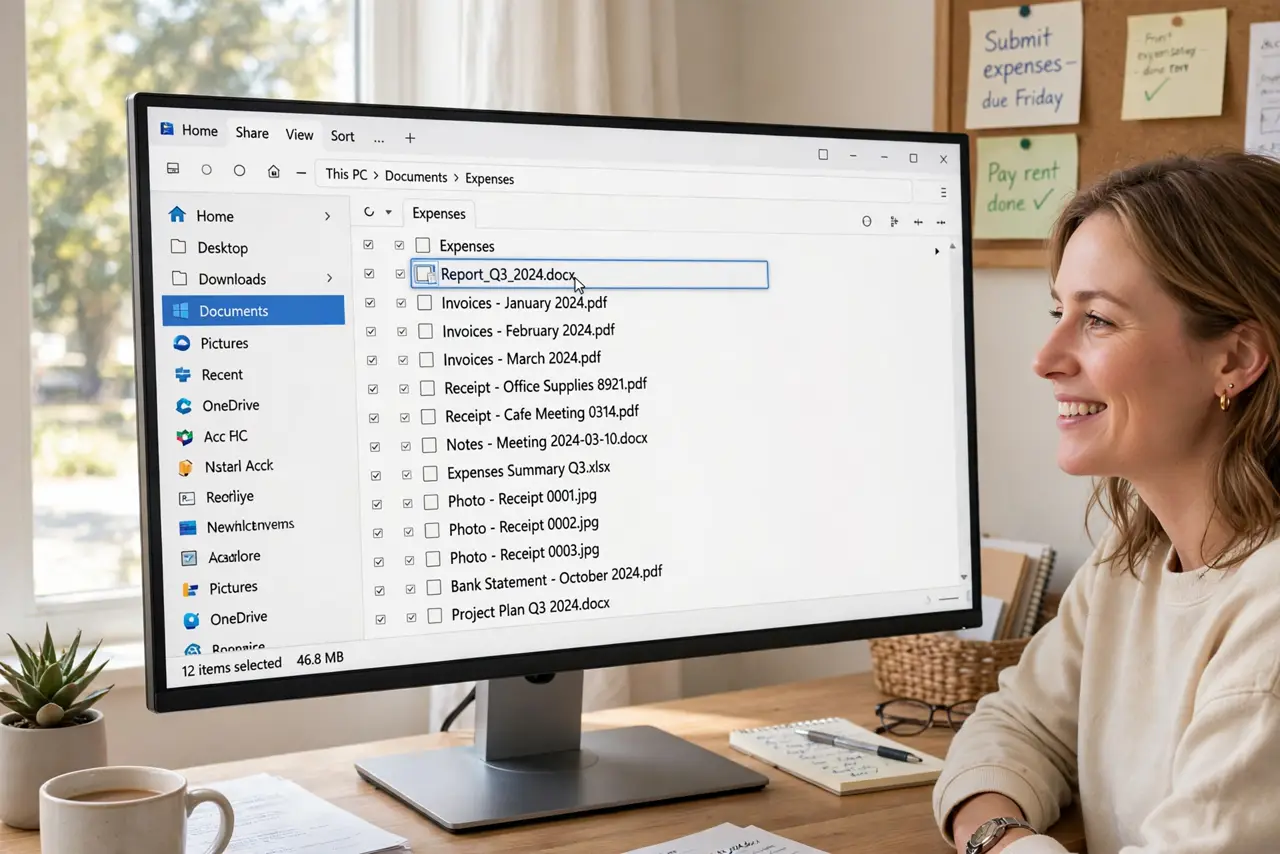Go to Documents in the breadcrumb path
Image resolution: width=1280 pixels, height=854 pixels.
coord(416,177)
